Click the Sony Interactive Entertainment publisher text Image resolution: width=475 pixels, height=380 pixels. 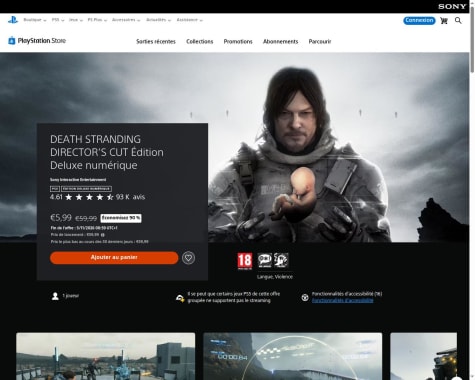tap(78, 180)
